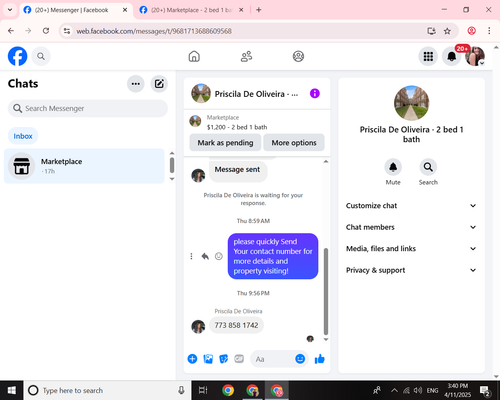
Task: Click the chat list scrollbar thumb
Action: (172, 165)
